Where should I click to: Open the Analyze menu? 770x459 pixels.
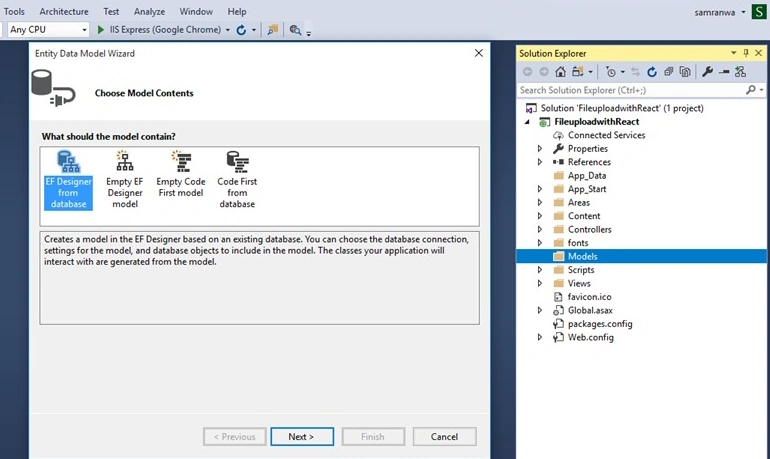[x=149, y=11]
